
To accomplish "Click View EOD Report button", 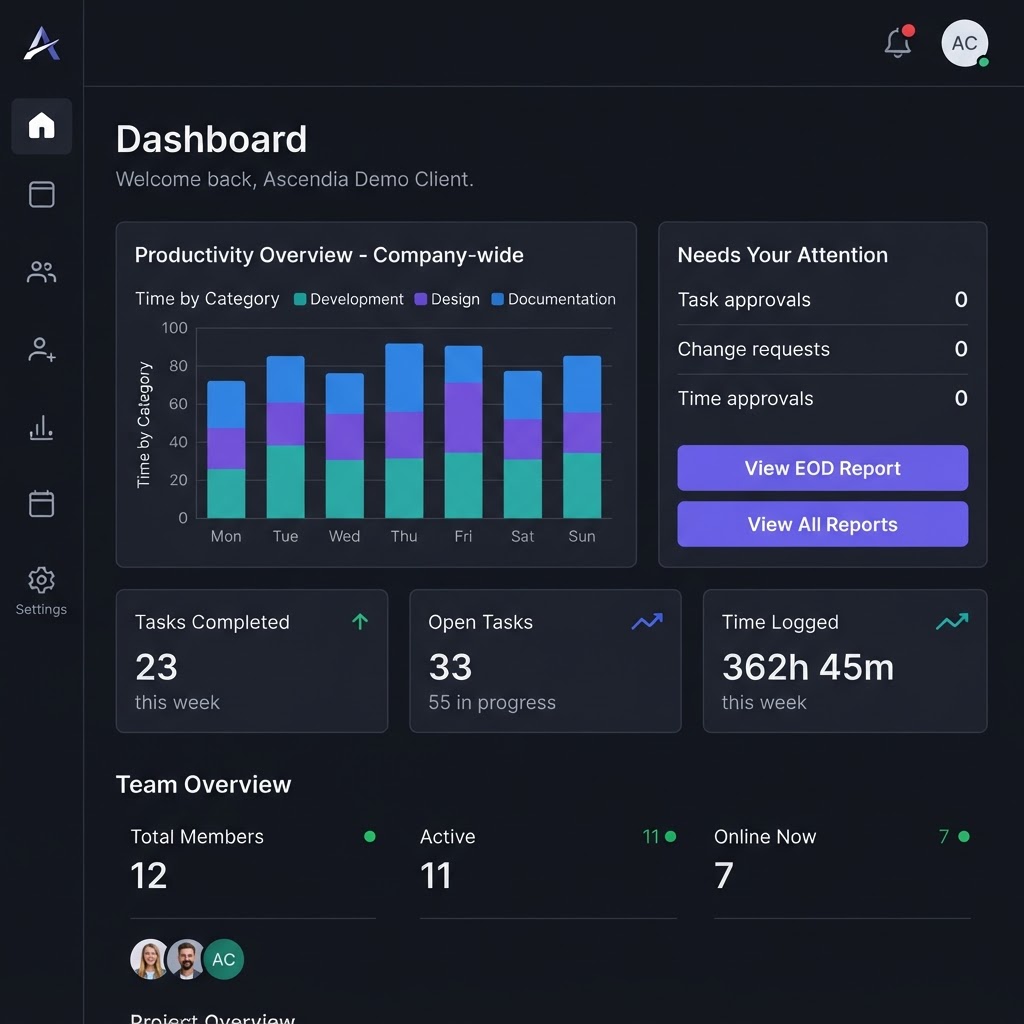I will click(823, 468).
